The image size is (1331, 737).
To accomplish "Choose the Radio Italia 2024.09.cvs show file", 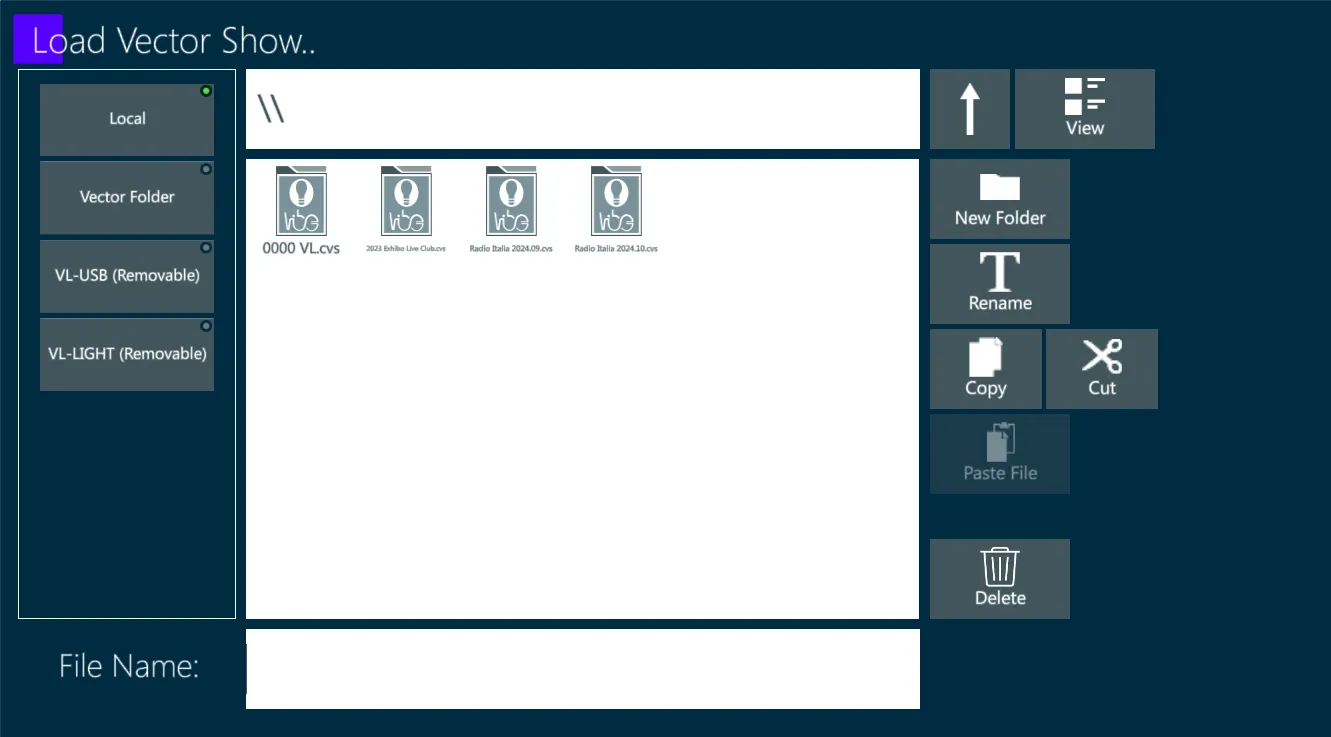I will (x=511, y=211).
